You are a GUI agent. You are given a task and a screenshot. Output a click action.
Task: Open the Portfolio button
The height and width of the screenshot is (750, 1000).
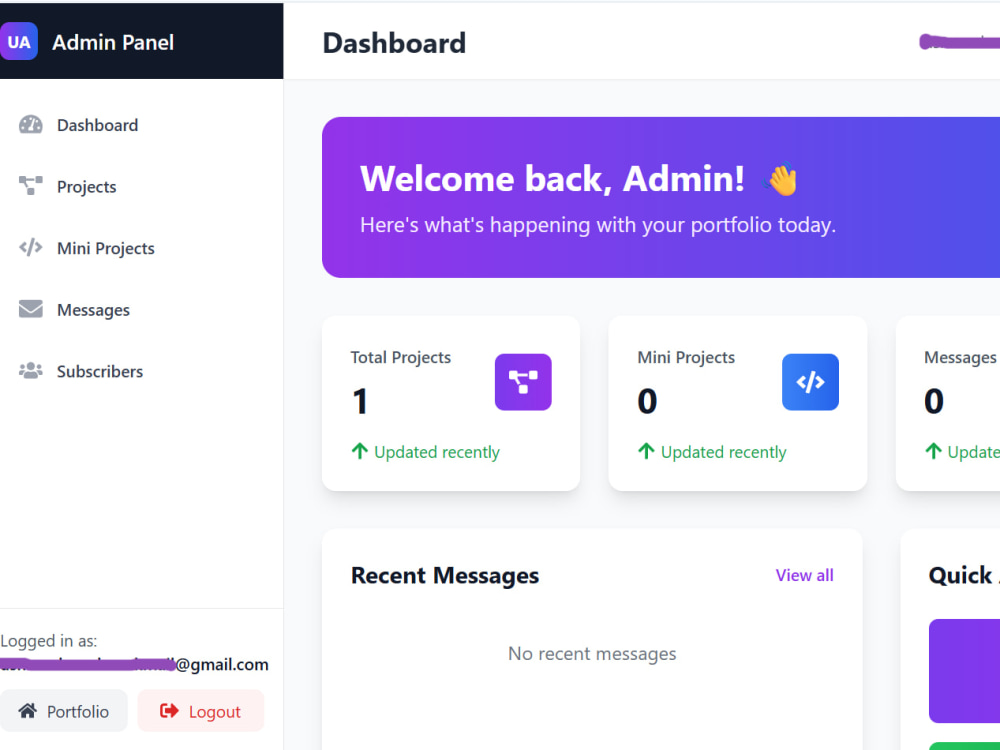point(63,710)
